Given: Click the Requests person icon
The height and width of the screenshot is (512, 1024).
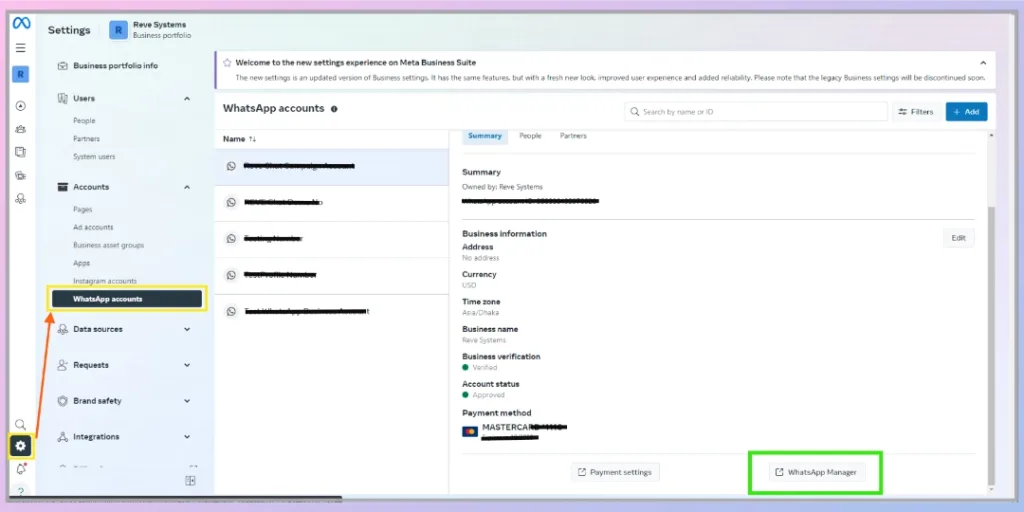Looking at the screenshot, I should (63, 365).
